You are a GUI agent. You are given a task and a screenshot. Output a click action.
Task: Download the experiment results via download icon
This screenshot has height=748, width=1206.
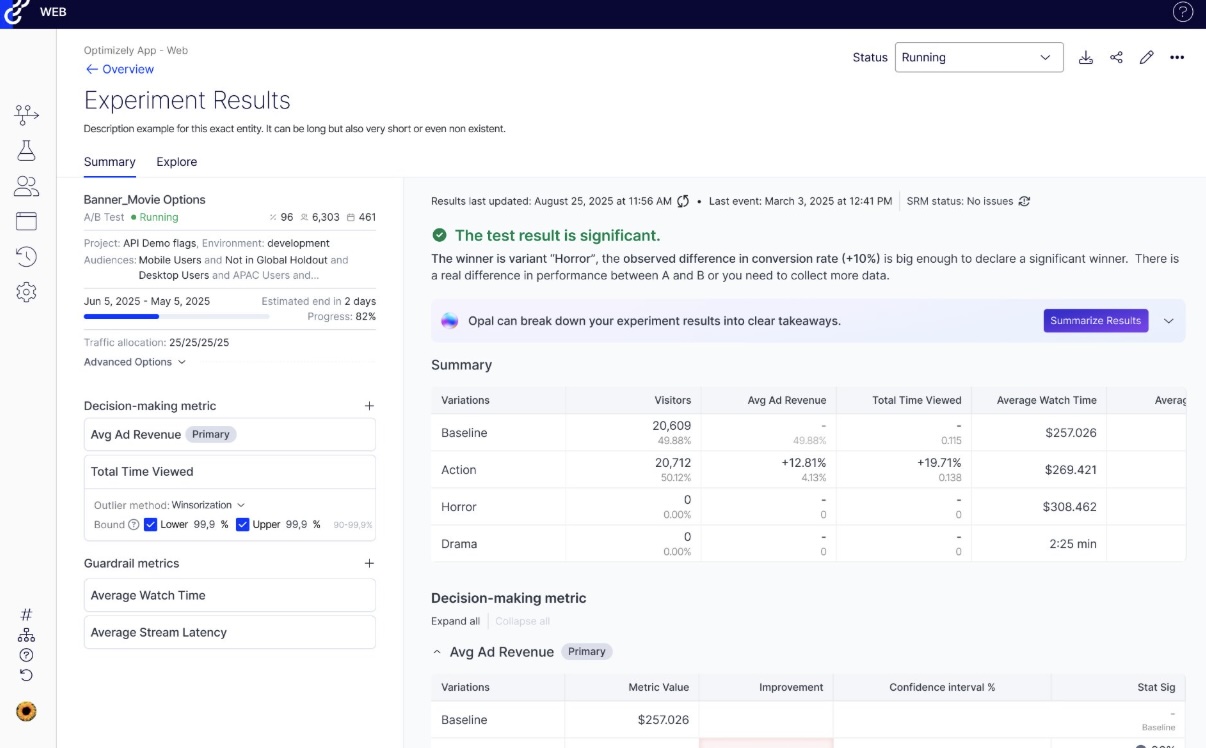coord(1086,57)
